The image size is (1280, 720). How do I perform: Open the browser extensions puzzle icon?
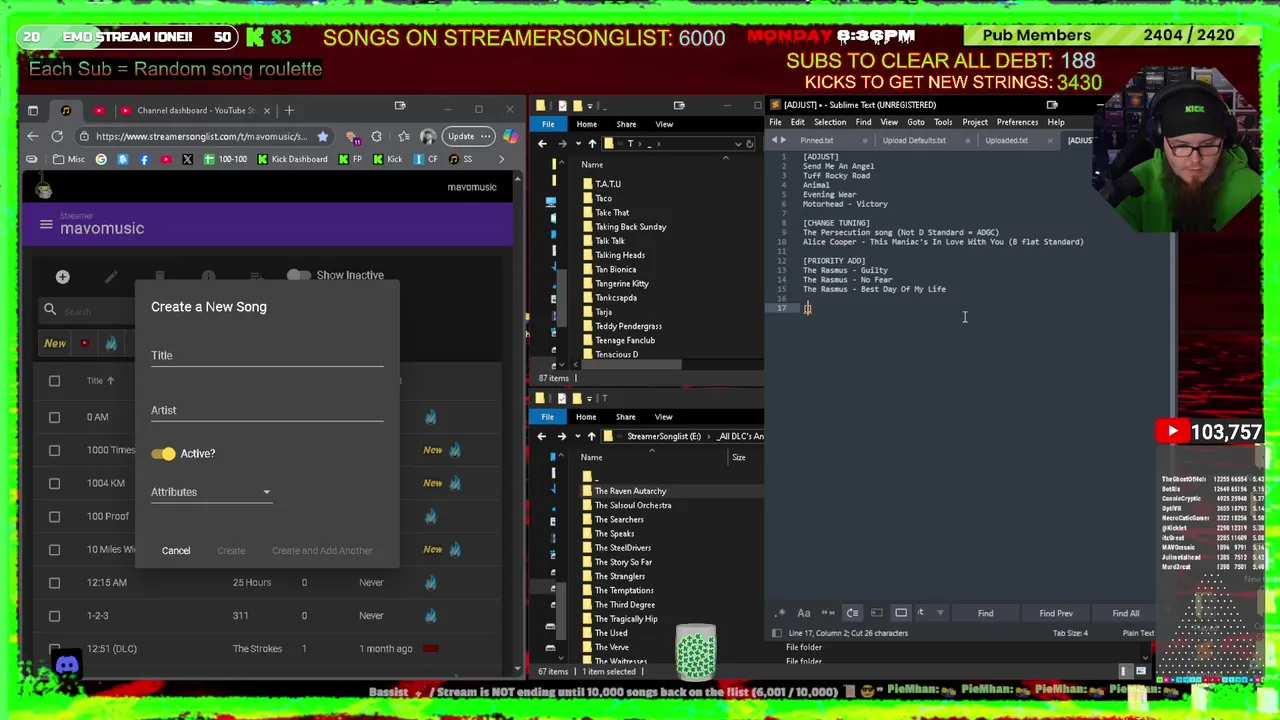pyautogui.click(x=376, y=136)
